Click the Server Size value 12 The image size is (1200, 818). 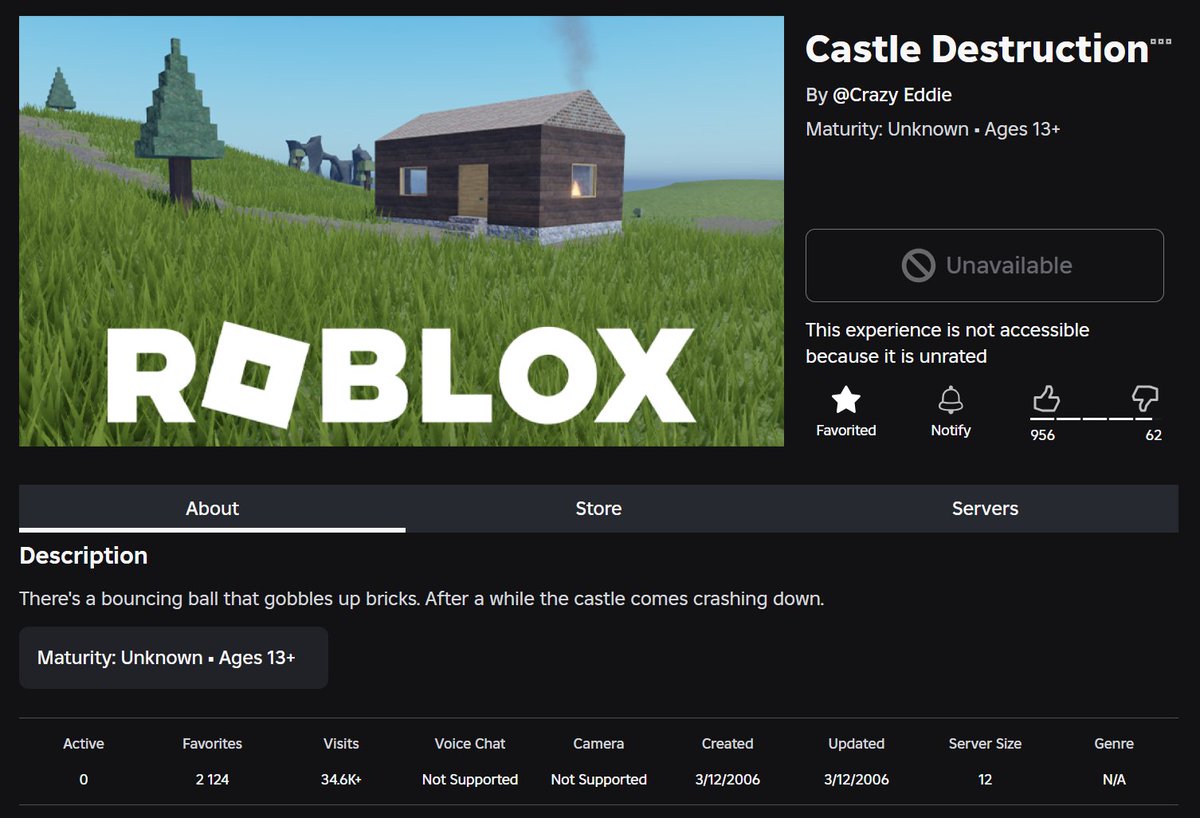(x=985, y=779)
